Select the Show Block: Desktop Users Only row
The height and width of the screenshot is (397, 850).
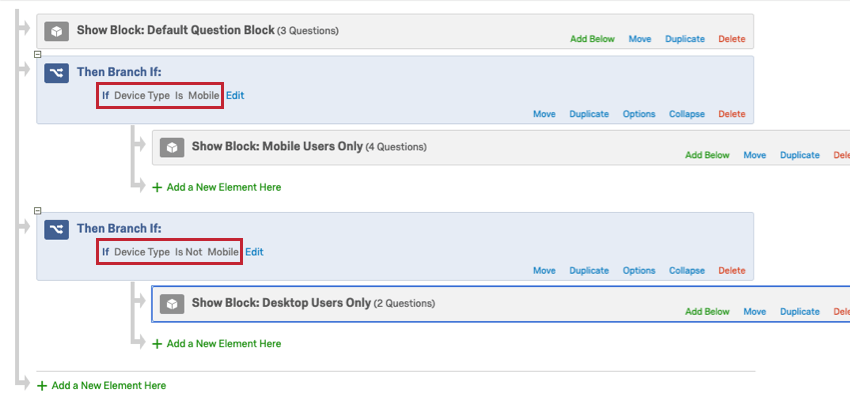pyautogui.click(x=501, y=304)
